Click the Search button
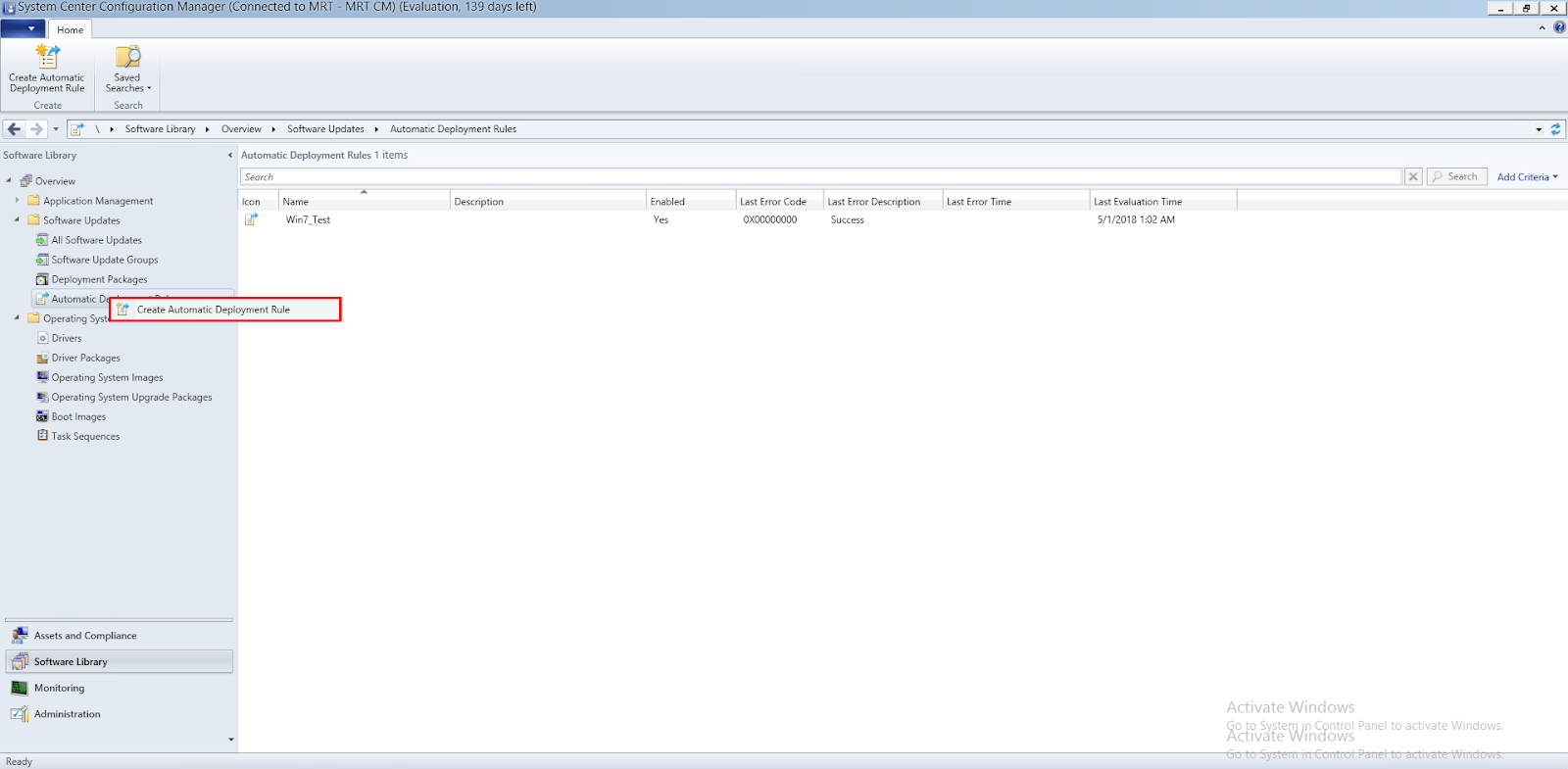The image size is (1568, 769). [1456, 177]
